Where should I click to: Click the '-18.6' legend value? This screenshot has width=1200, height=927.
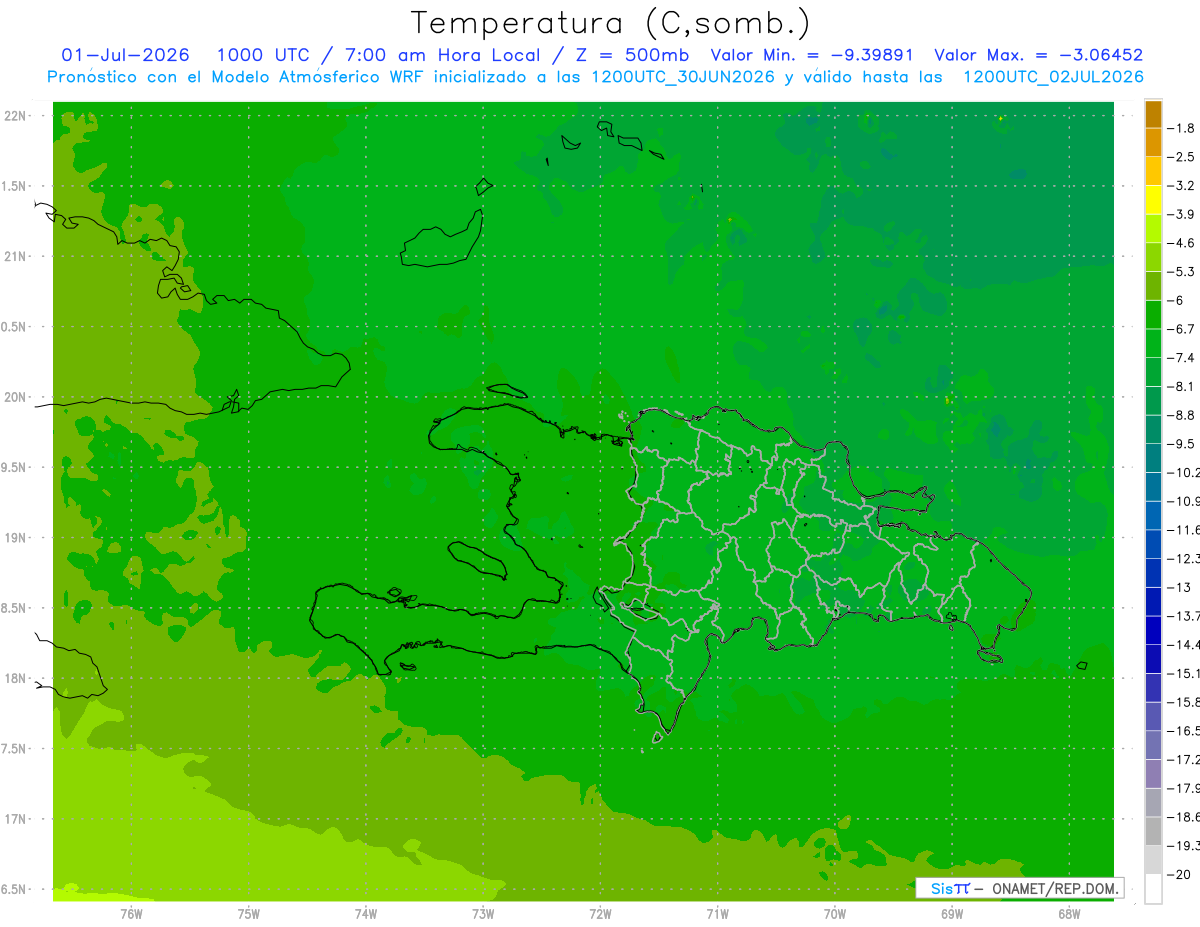tap(1183, 817)
